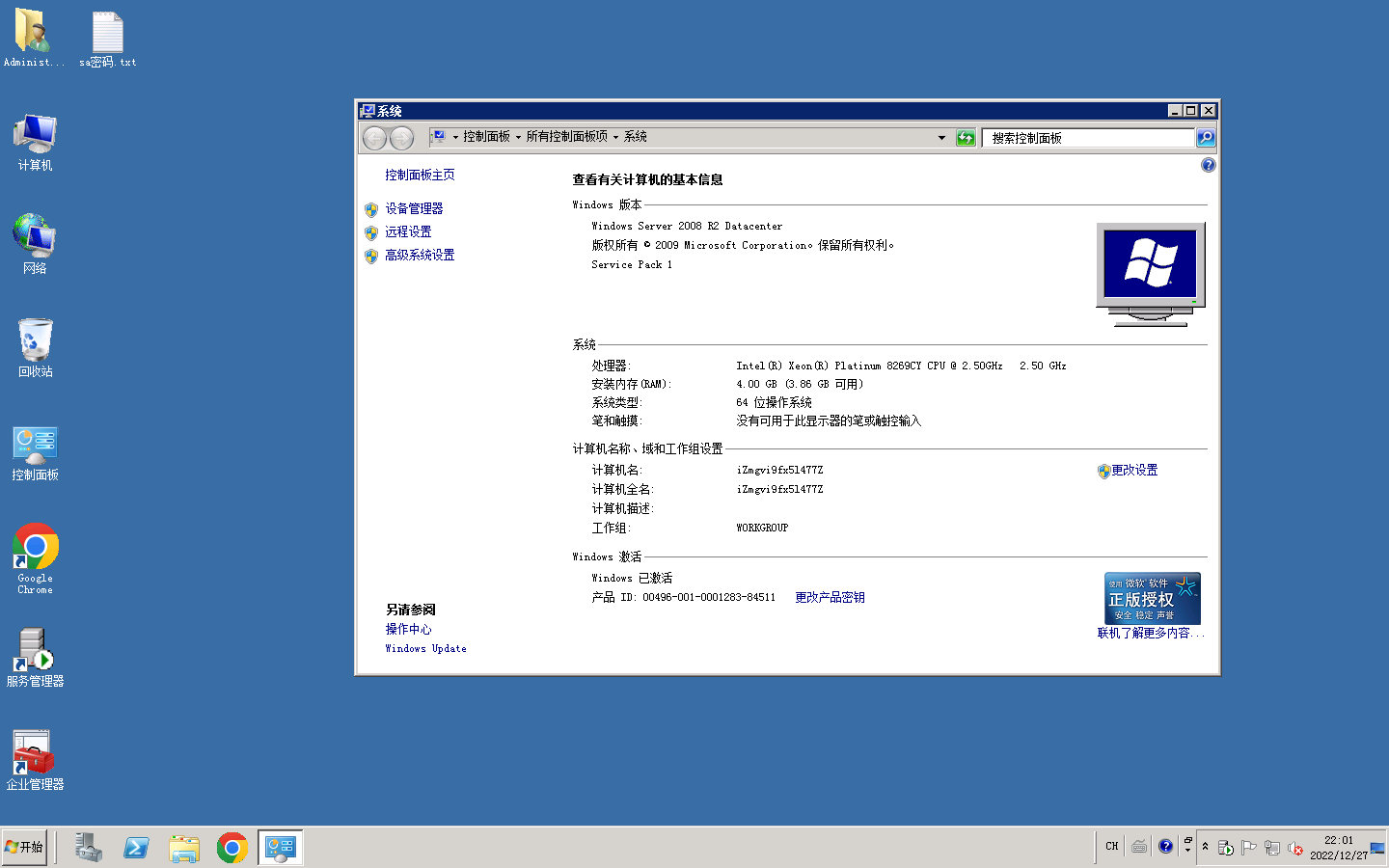Click 所有控制面板项 breadcrumb segment

pyautogui.click(x=566, y=137)
